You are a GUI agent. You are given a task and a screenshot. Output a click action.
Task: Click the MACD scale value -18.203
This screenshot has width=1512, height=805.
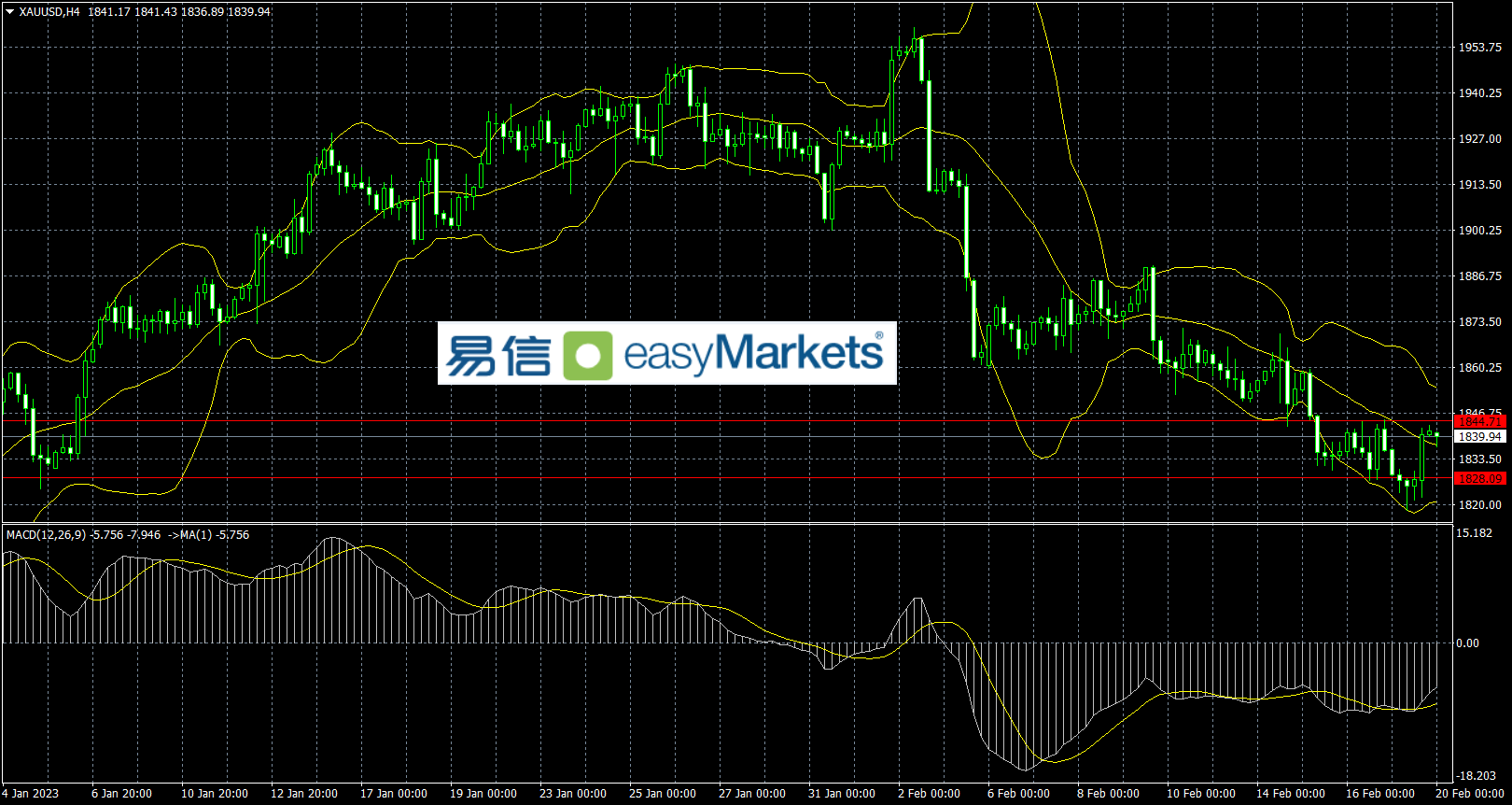[x=1477, y=776]
